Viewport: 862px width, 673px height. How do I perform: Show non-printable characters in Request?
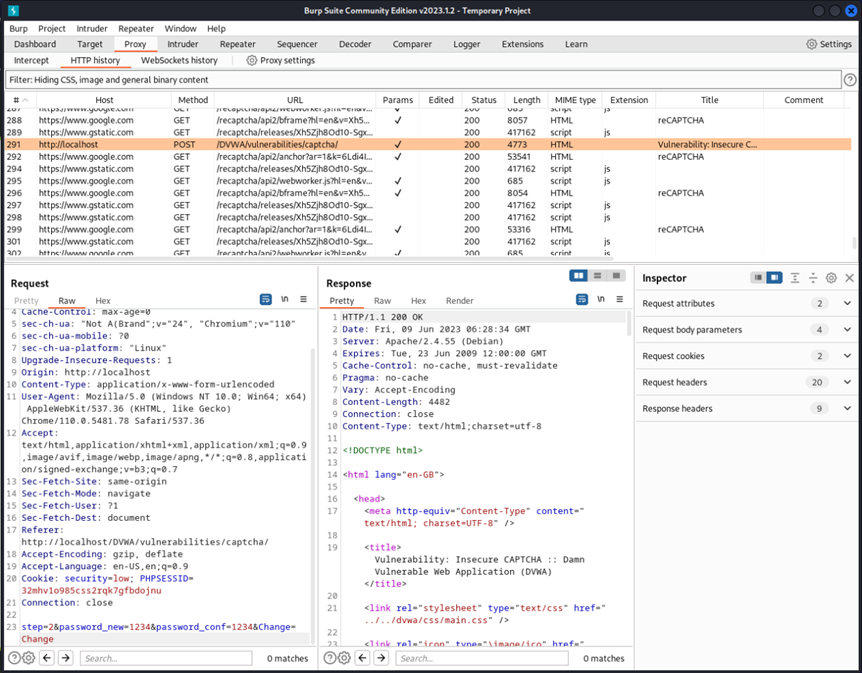pyautogui.click(x=285, y=299)
